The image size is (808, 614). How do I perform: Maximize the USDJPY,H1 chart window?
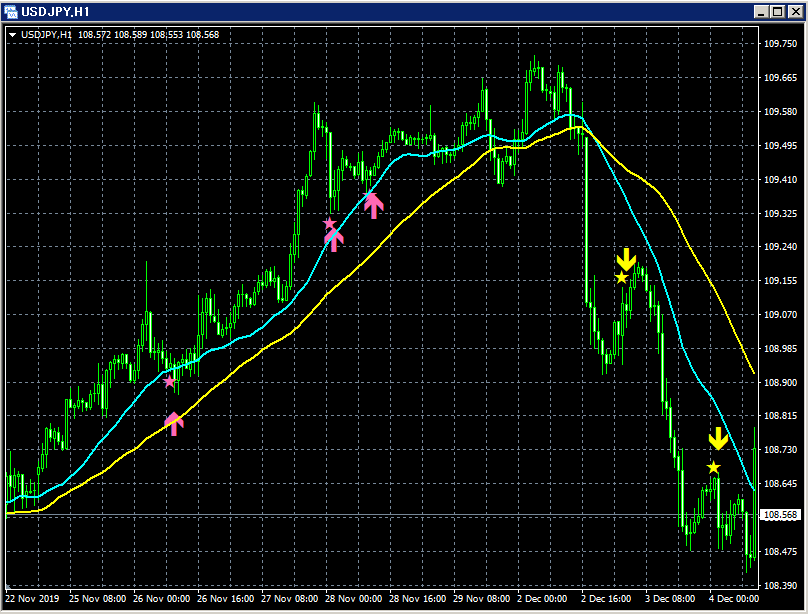[778, 11]
